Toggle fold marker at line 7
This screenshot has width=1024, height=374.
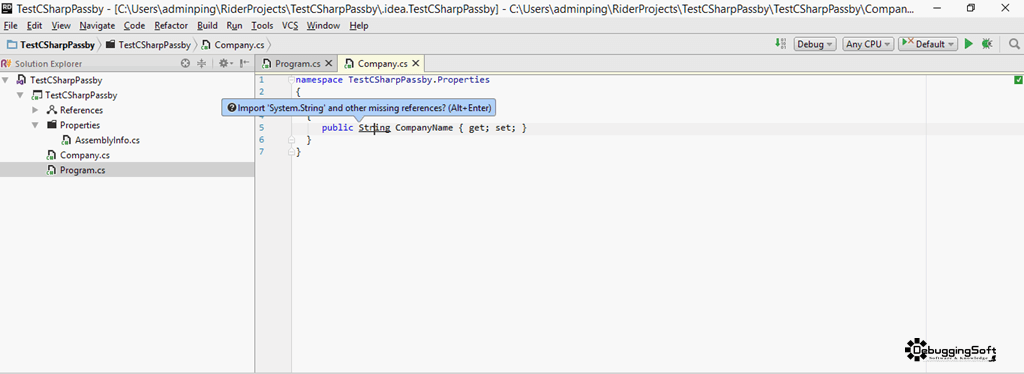tap(291, 152)
